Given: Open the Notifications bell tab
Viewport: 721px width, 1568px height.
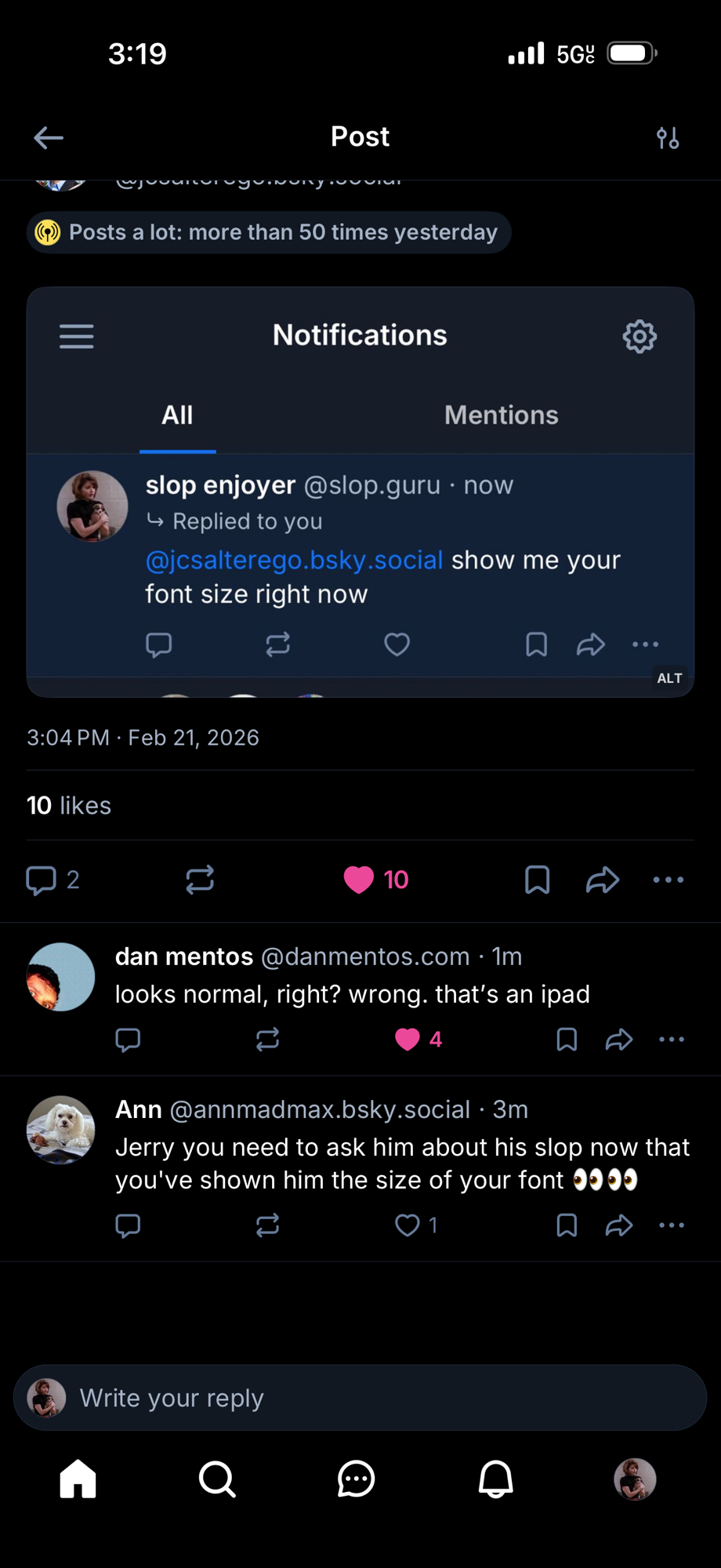Looking at the screenshot, I should point(495,1479).
